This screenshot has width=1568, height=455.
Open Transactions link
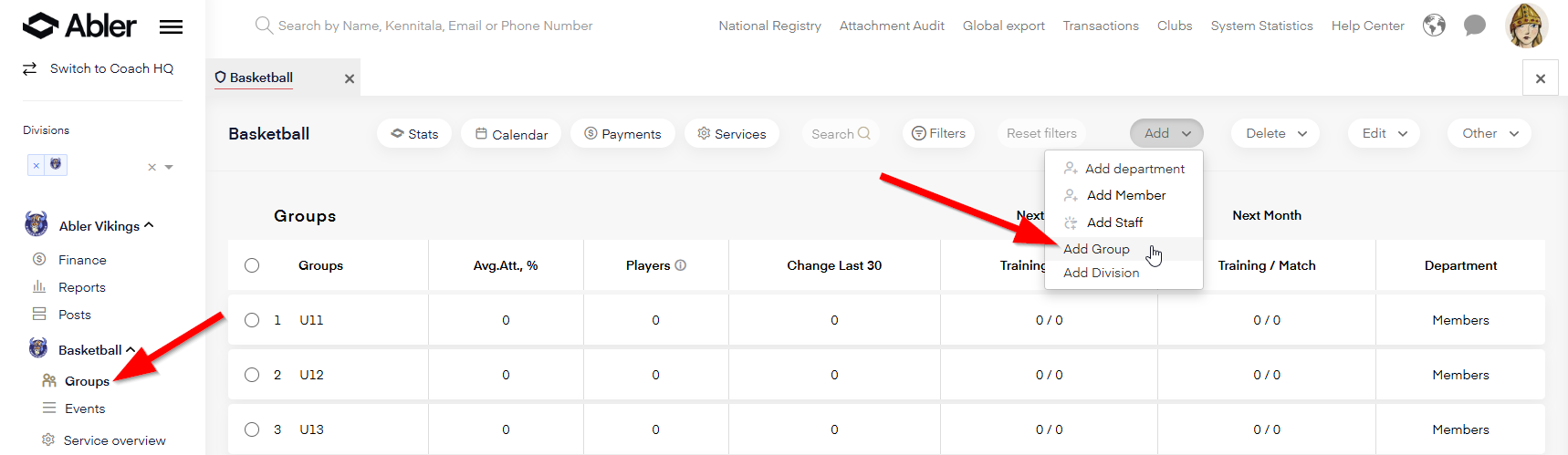pos(1101,26)
